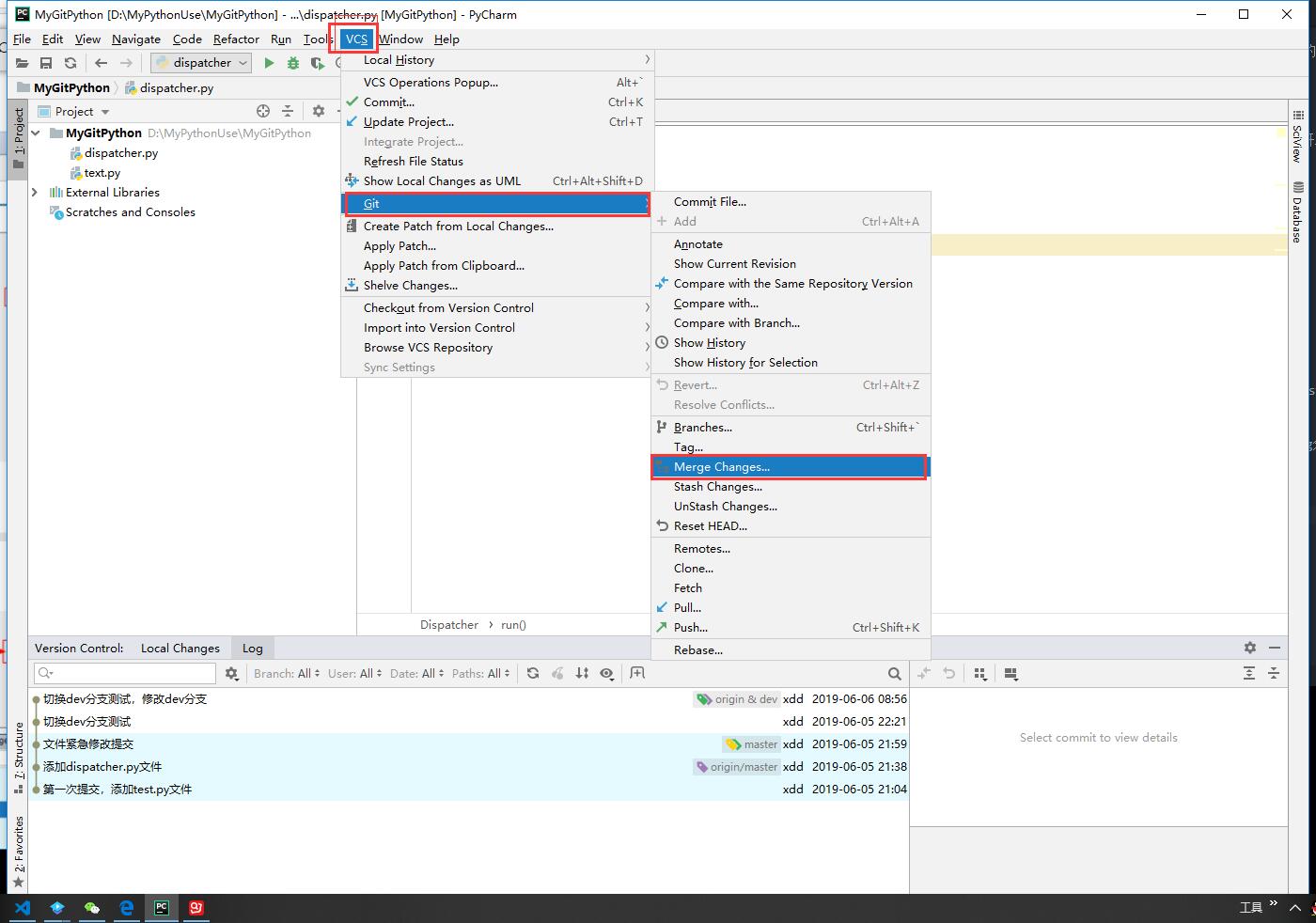Expand External Libraries tree node
The height and width of the screenshot is (923, 1316).
pos(36,193)
